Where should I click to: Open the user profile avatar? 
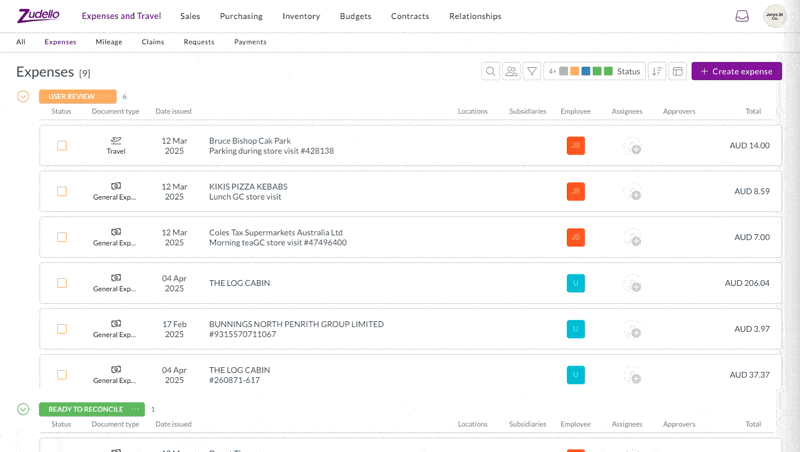775,16
